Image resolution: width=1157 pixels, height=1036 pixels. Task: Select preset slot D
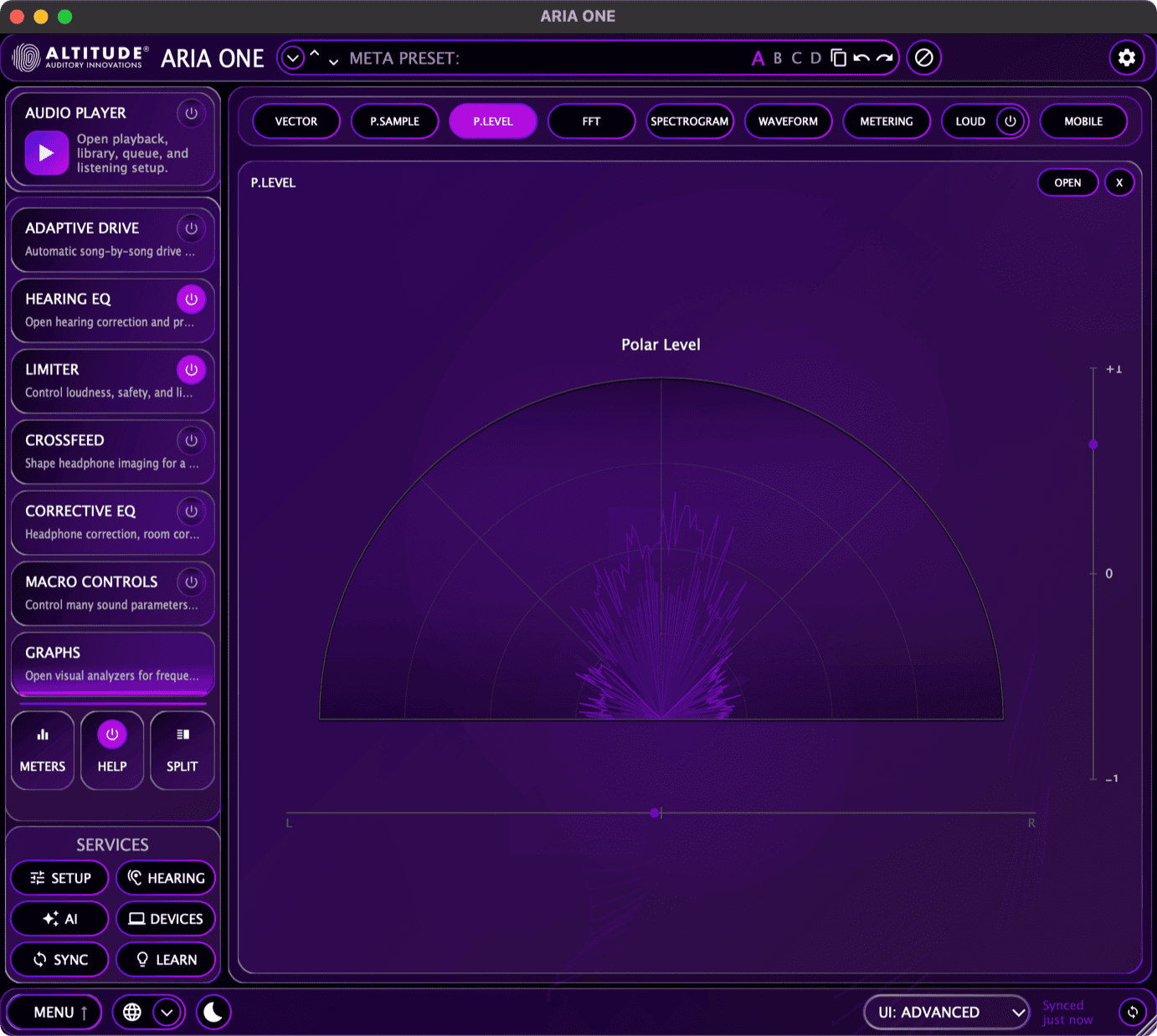(x=815, y=58)
